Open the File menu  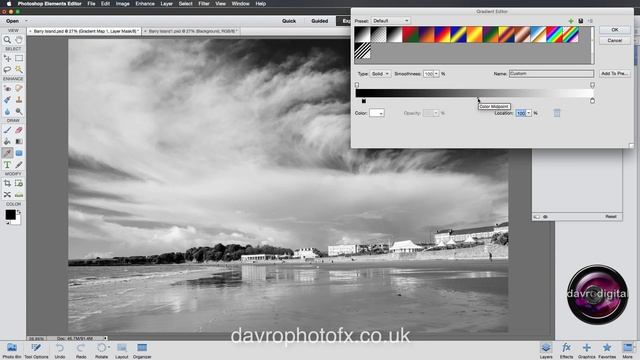click(91, 4)
